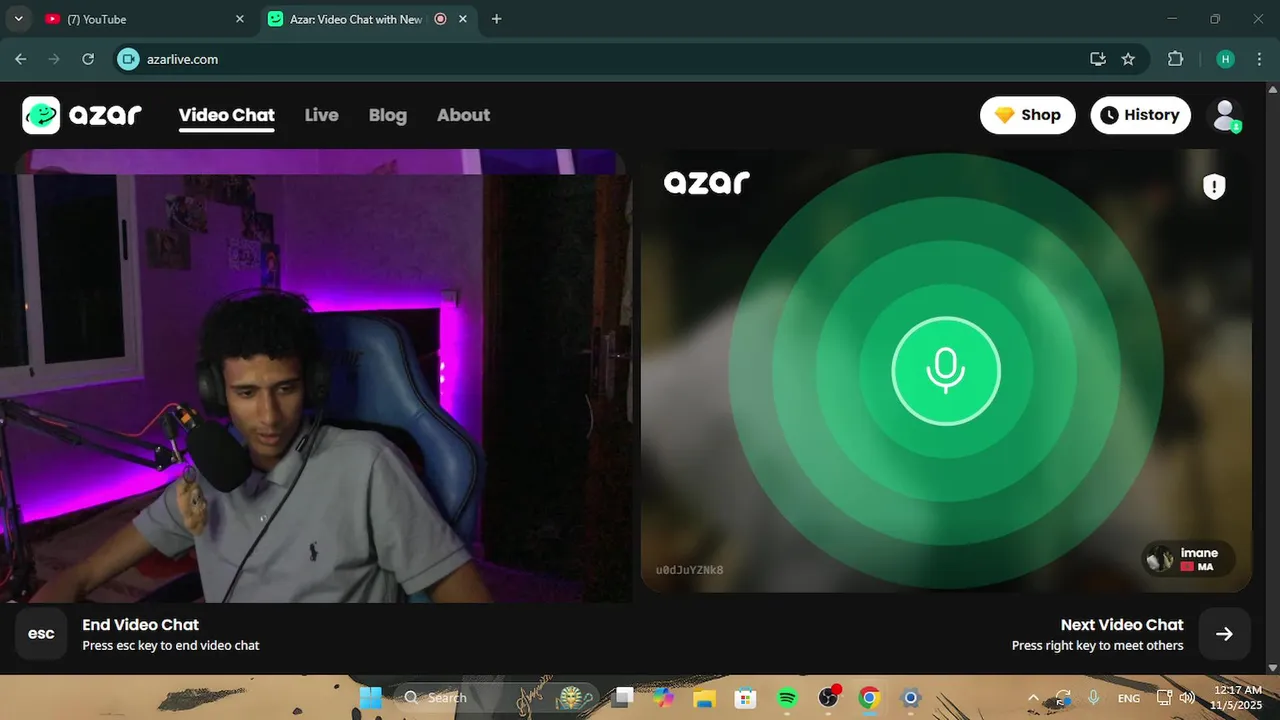Open the profile avatar menu
This screenshot has width=1280, height=720.
[1225, 115]
